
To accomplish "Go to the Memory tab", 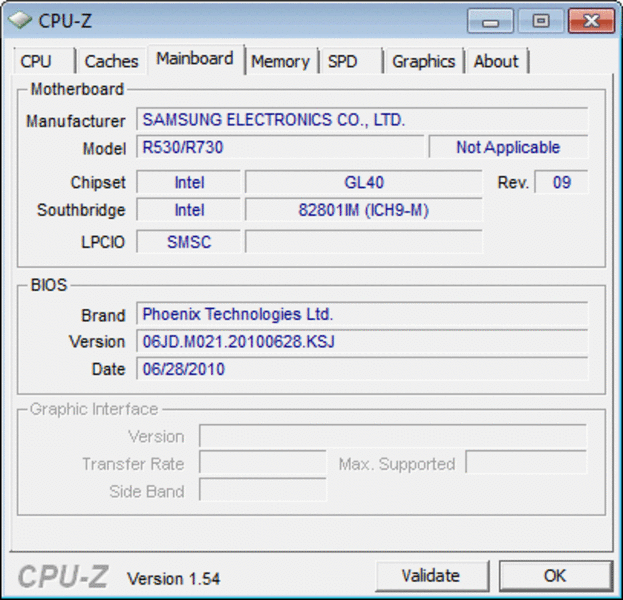I will 281,61.
